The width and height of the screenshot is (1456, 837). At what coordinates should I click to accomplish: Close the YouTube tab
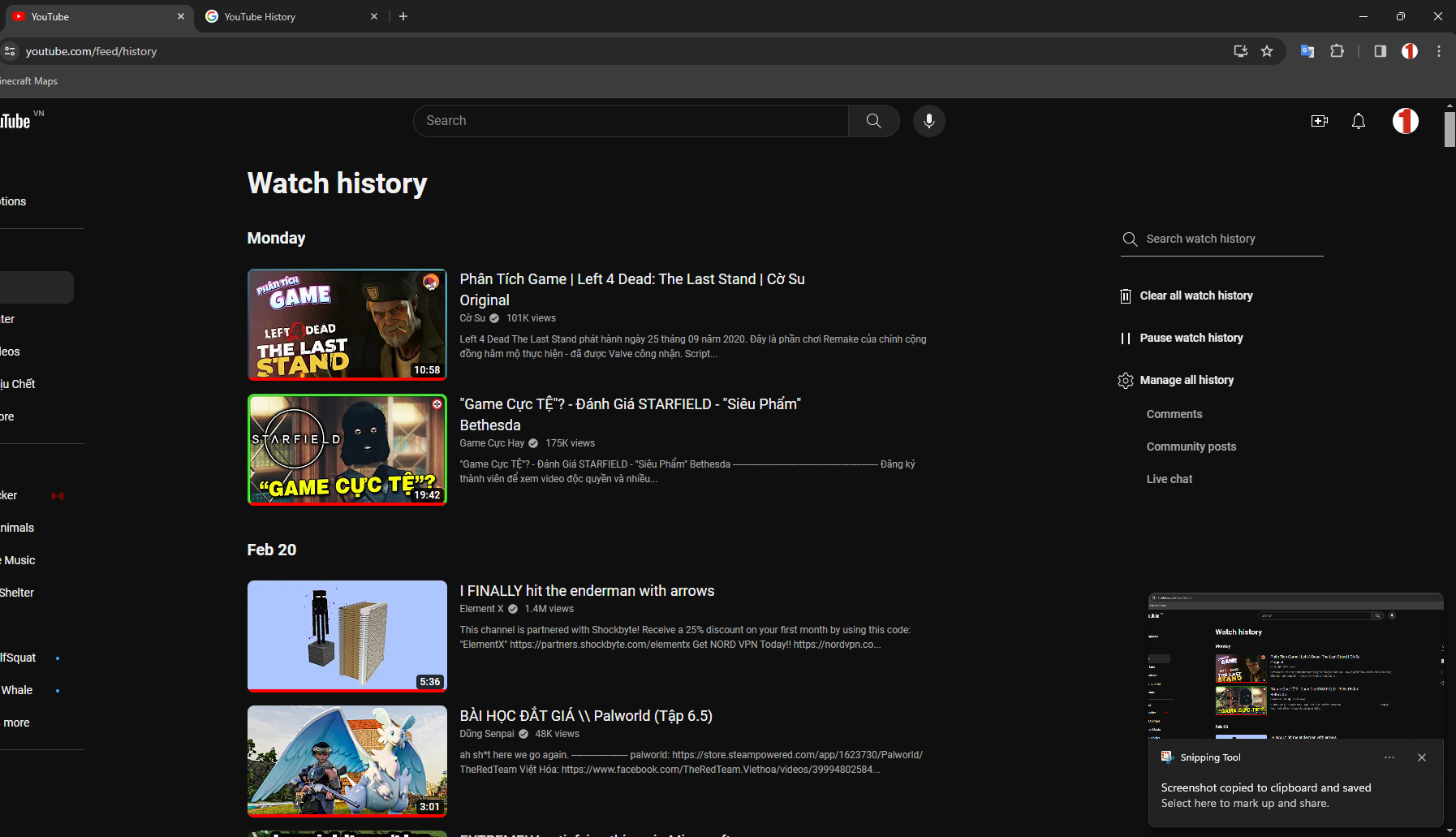tap(181, 16)
